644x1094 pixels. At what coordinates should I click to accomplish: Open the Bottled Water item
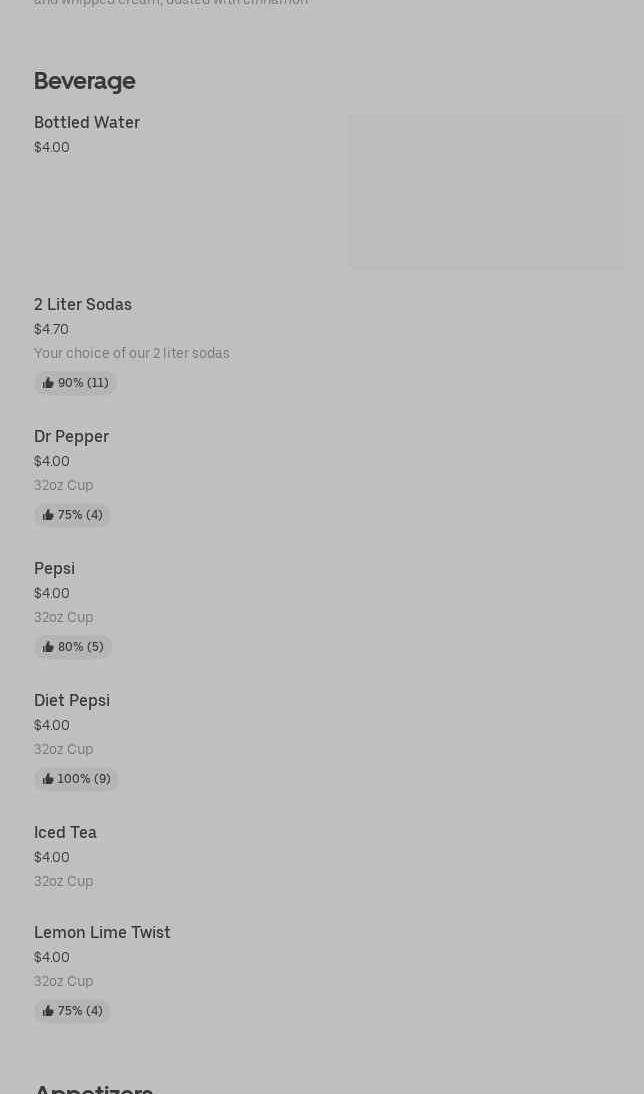(x=87, y=123)
